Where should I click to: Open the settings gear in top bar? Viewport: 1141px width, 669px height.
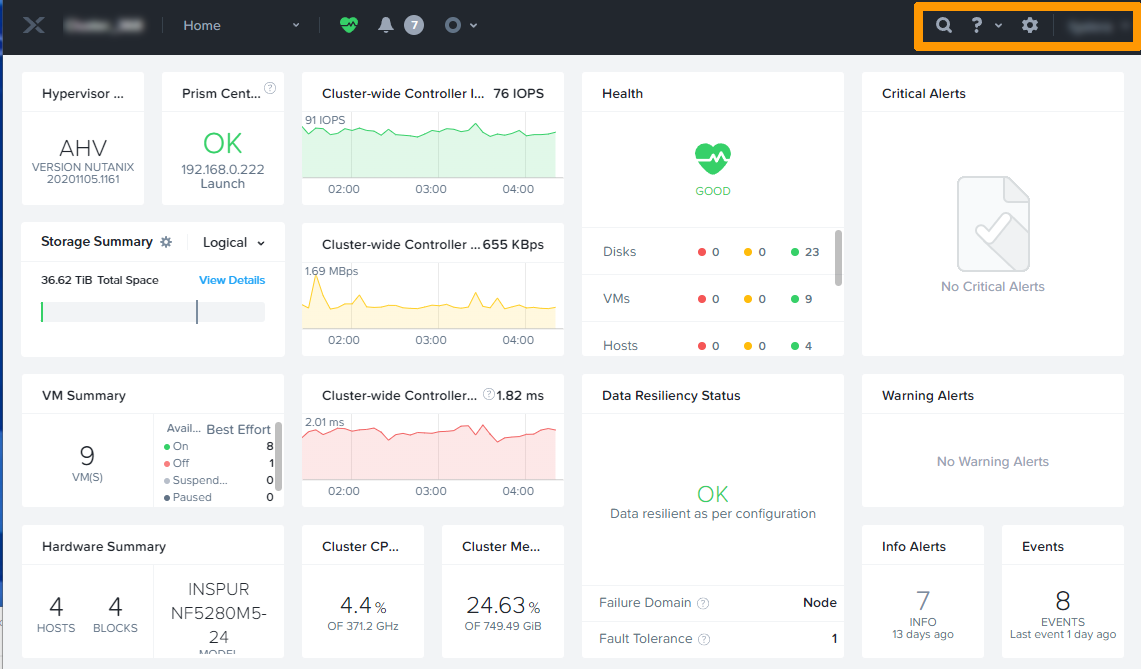1030,25
